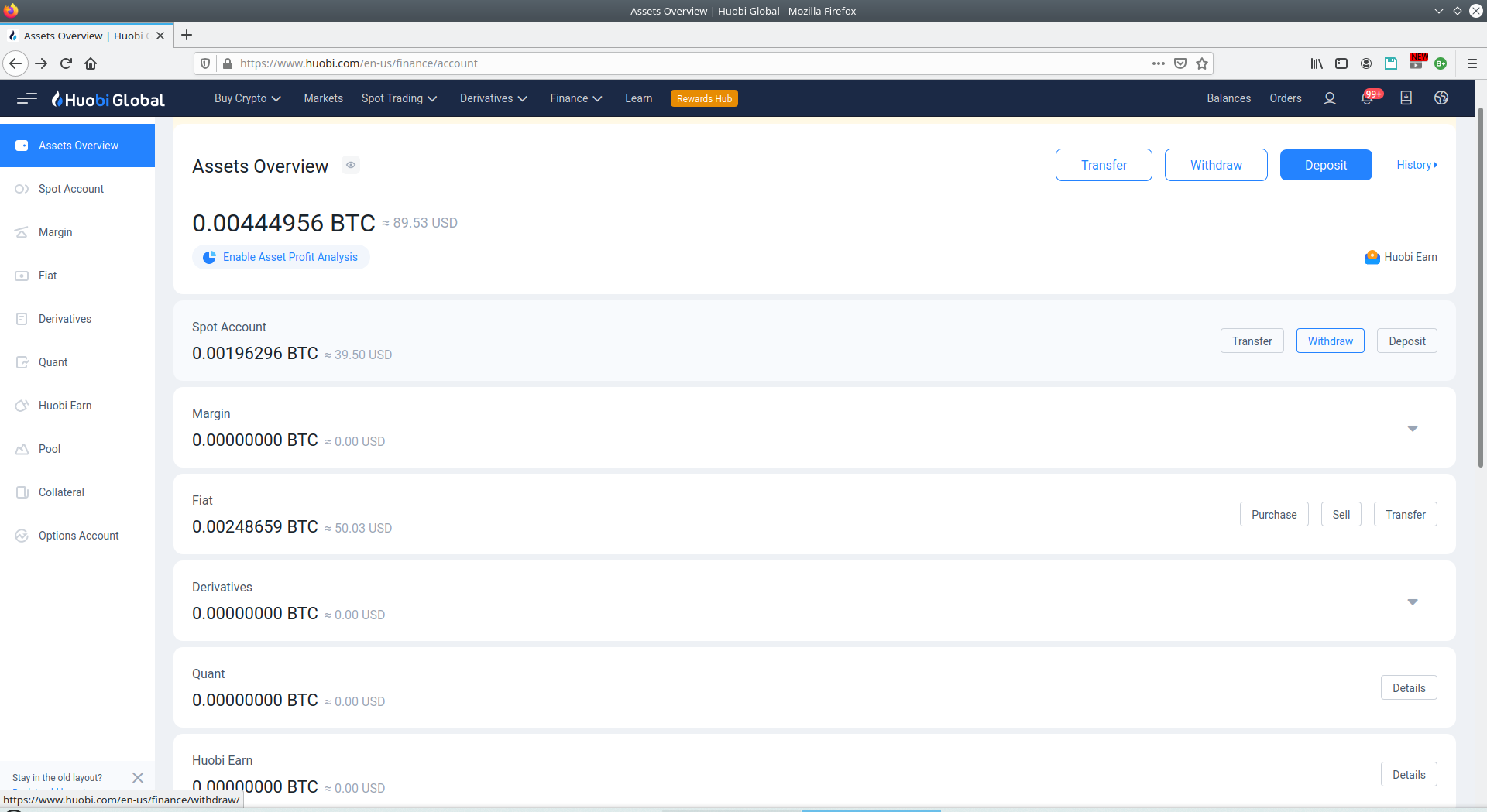Open Collateral in the sidebar
Image resolution: width=1487 pixels, height=812 pixels.
pos(77,492)
